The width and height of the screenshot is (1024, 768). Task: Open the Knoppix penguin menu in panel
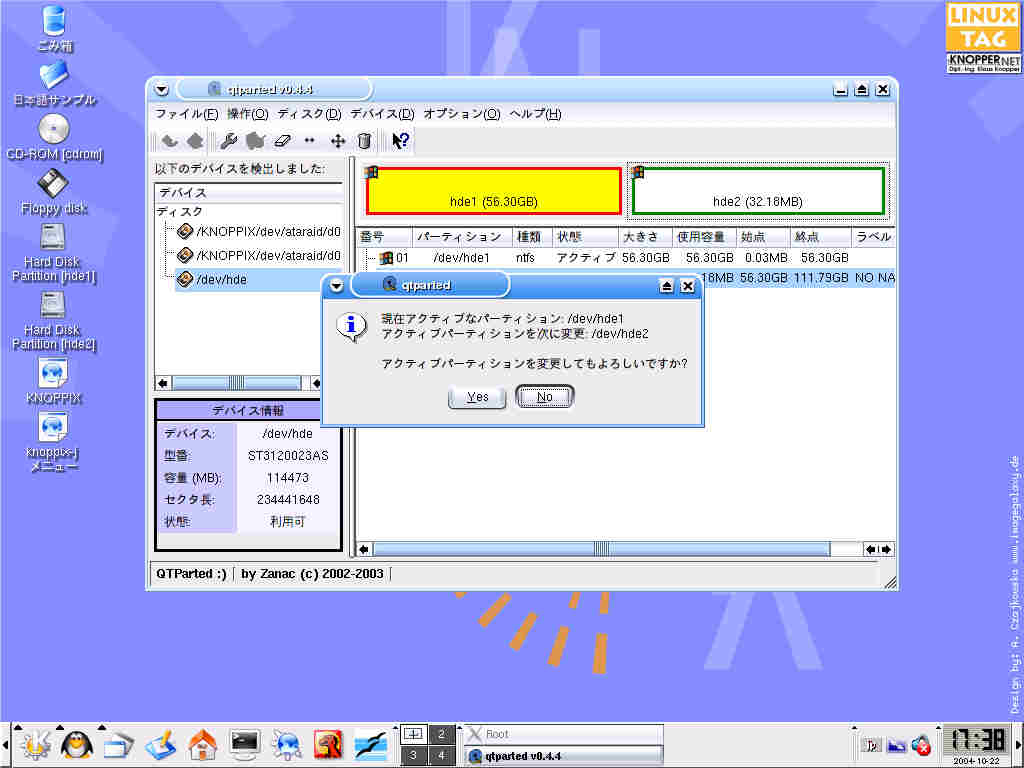click(76, 745)
